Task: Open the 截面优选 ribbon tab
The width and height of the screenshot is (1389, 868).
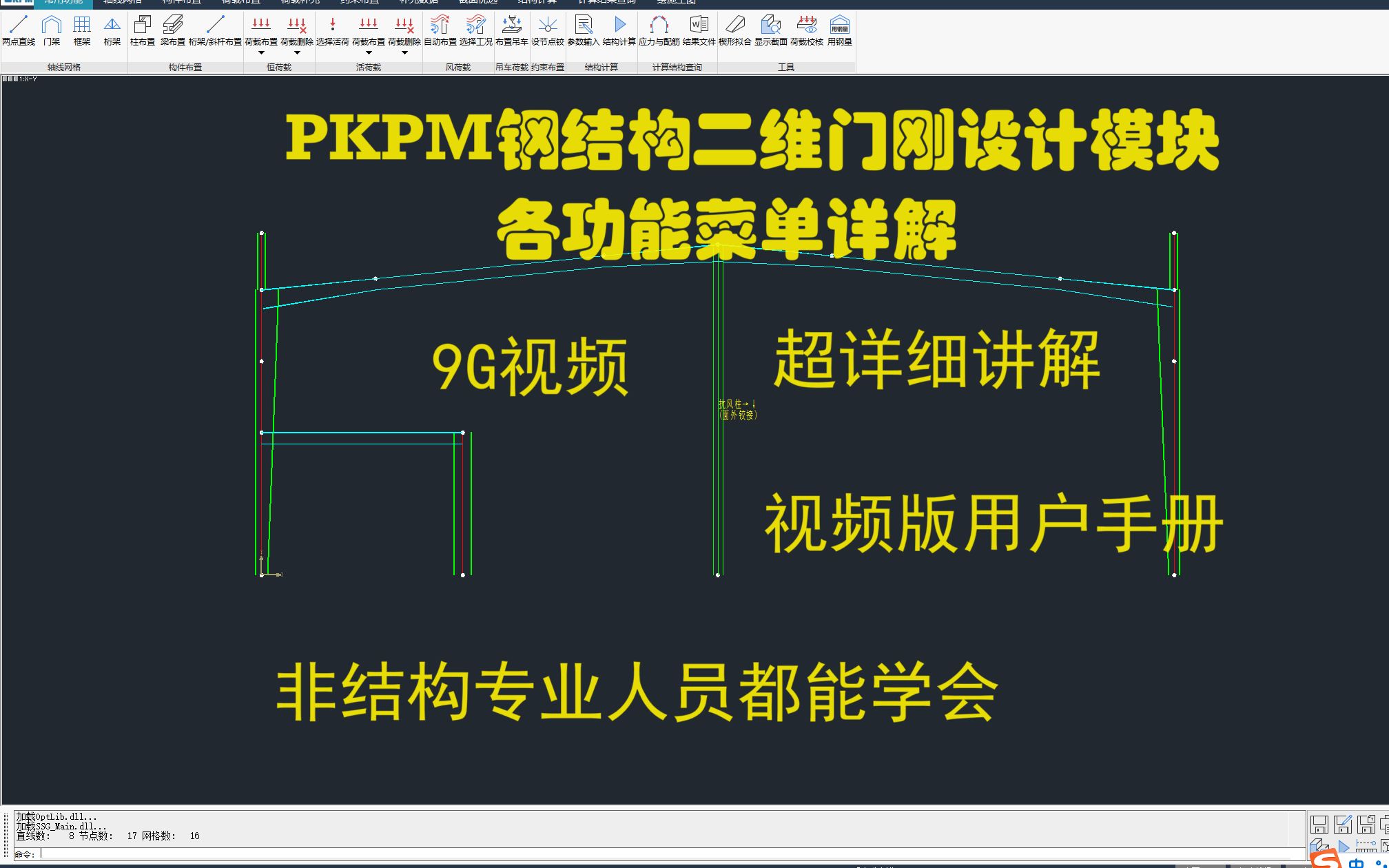Action: (x=475, y=2)
